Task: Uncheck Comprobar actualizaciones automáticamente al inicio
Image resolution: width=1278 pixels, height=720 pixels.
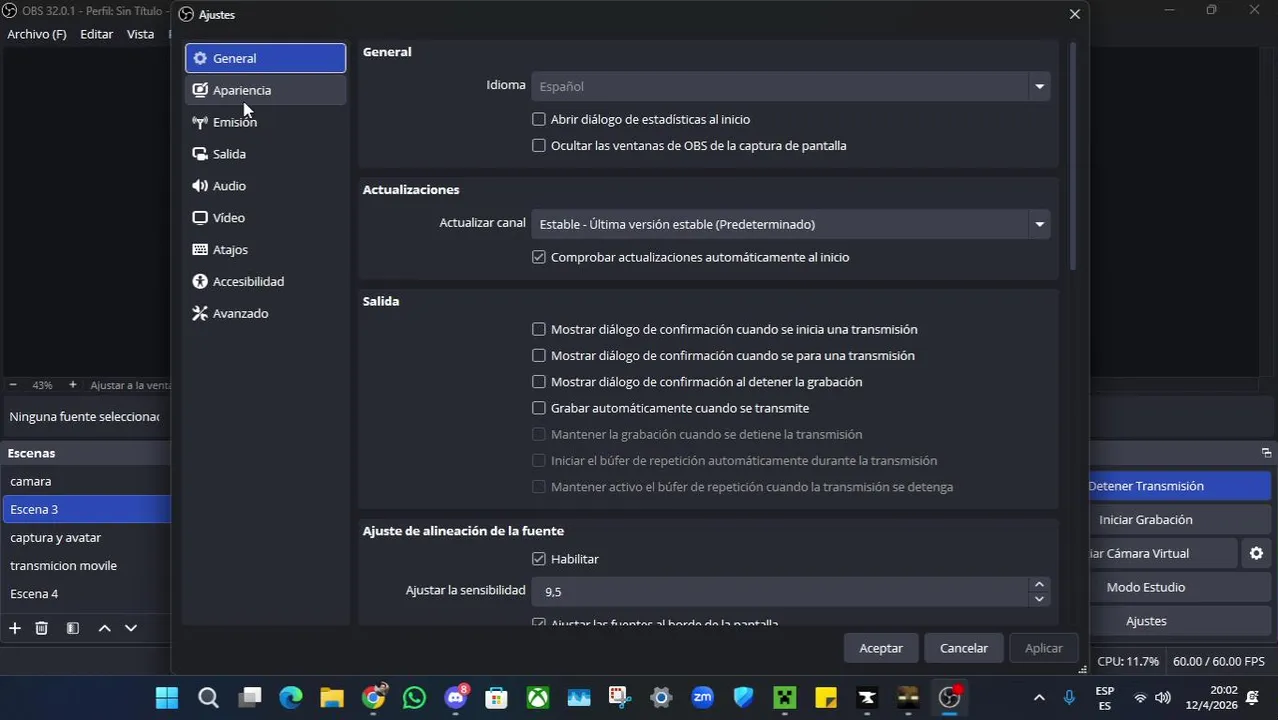Action: pos(539,257)
